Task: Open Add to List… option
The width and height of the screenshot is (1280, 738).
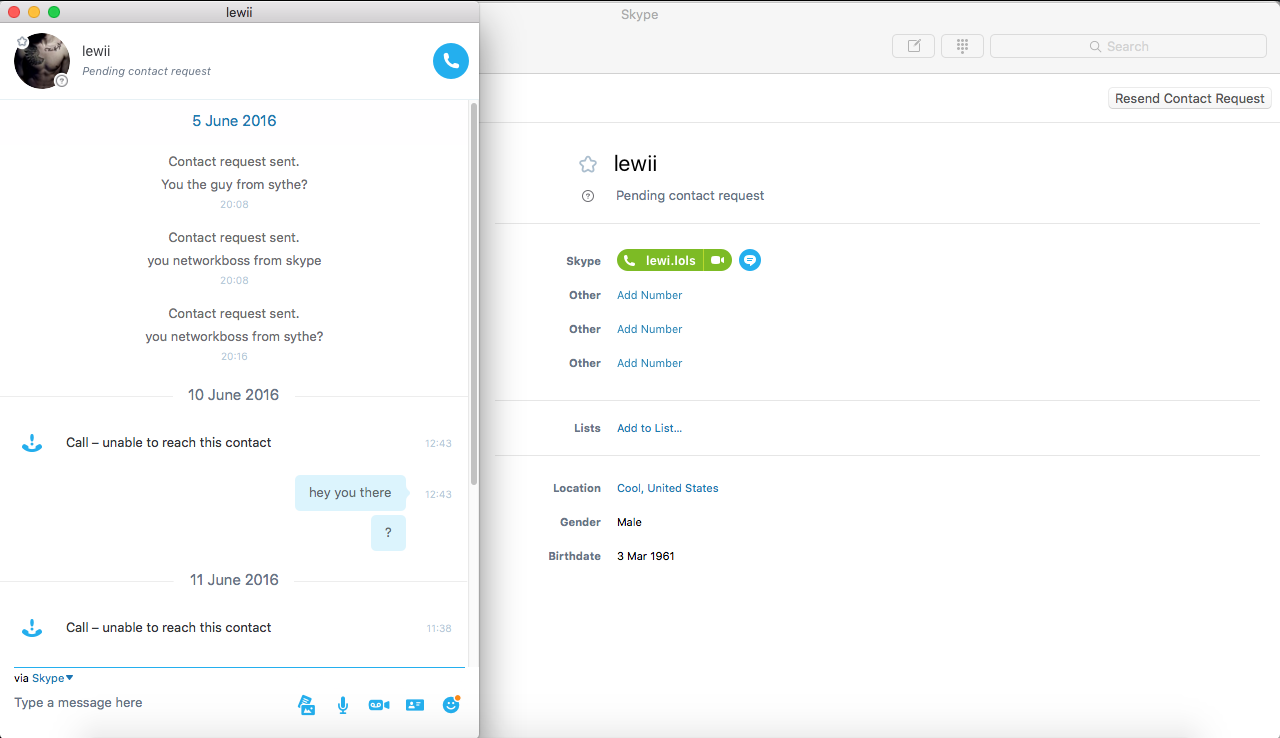Action: tap(649, 428)
